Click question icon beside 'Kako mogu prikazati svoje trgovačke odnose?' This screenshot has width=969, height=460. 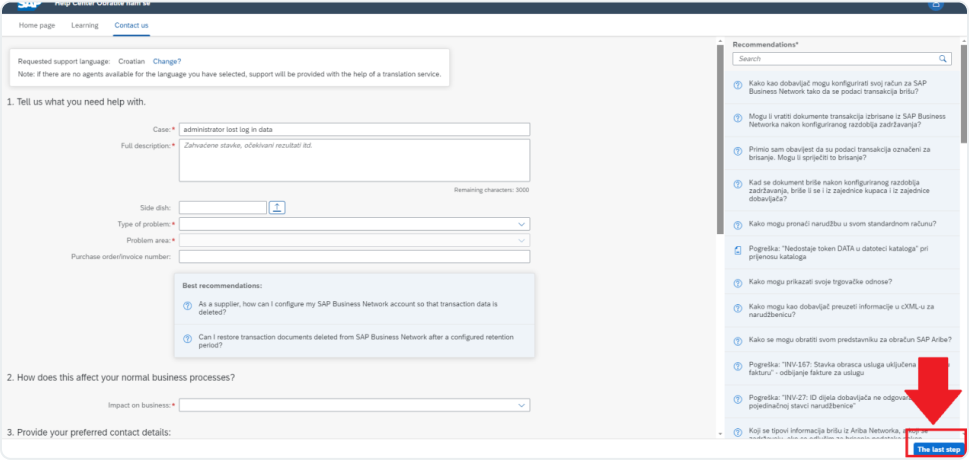[738, 281]
